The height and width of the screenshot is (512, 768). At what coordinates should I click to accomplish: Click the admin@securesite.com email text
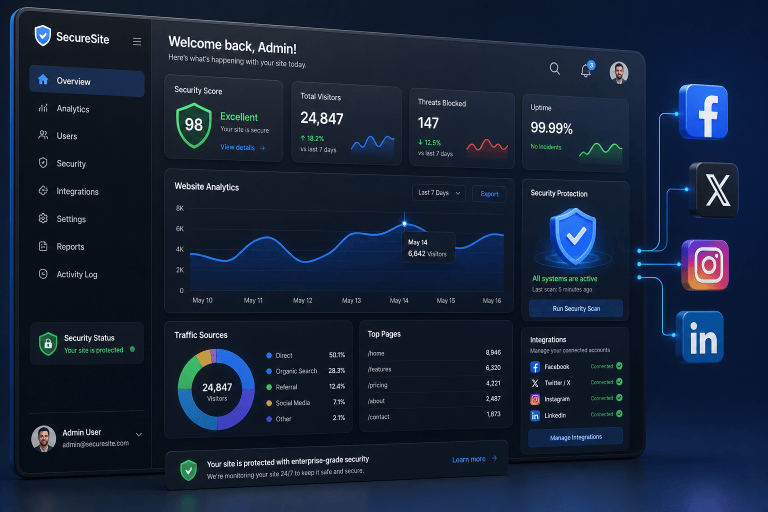tap(96, 444)
